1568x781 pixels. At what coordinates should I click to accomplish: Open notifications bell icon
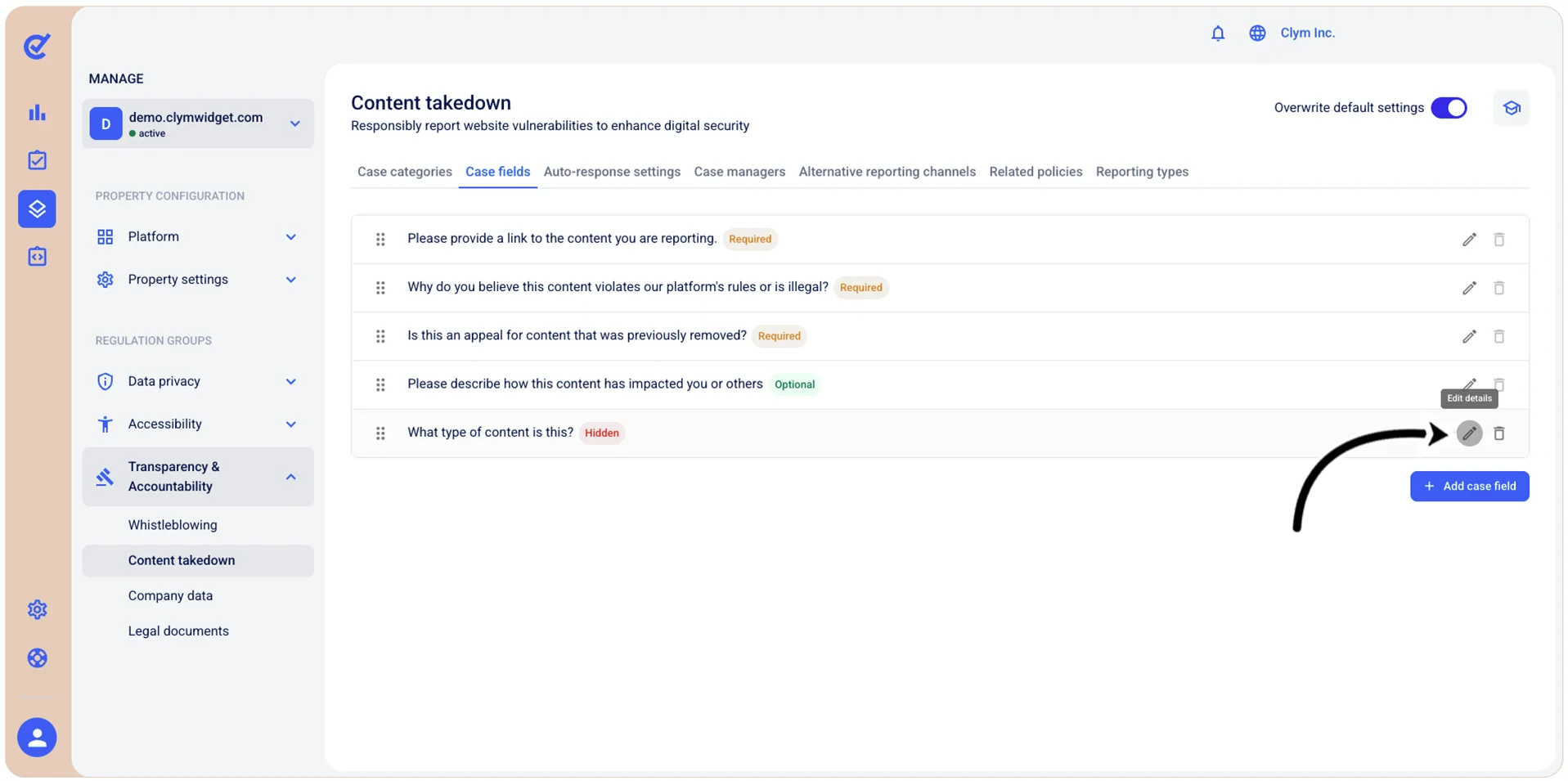[x=1217, y=34]
